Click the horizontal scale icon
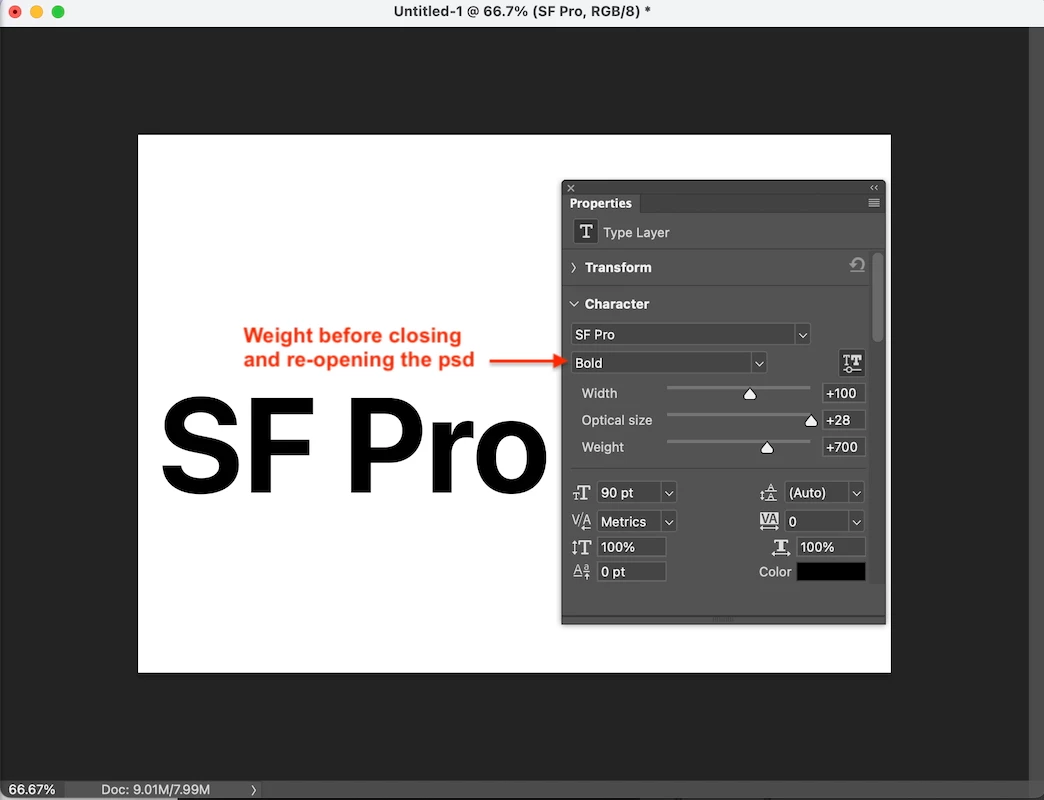 [780, 547]
